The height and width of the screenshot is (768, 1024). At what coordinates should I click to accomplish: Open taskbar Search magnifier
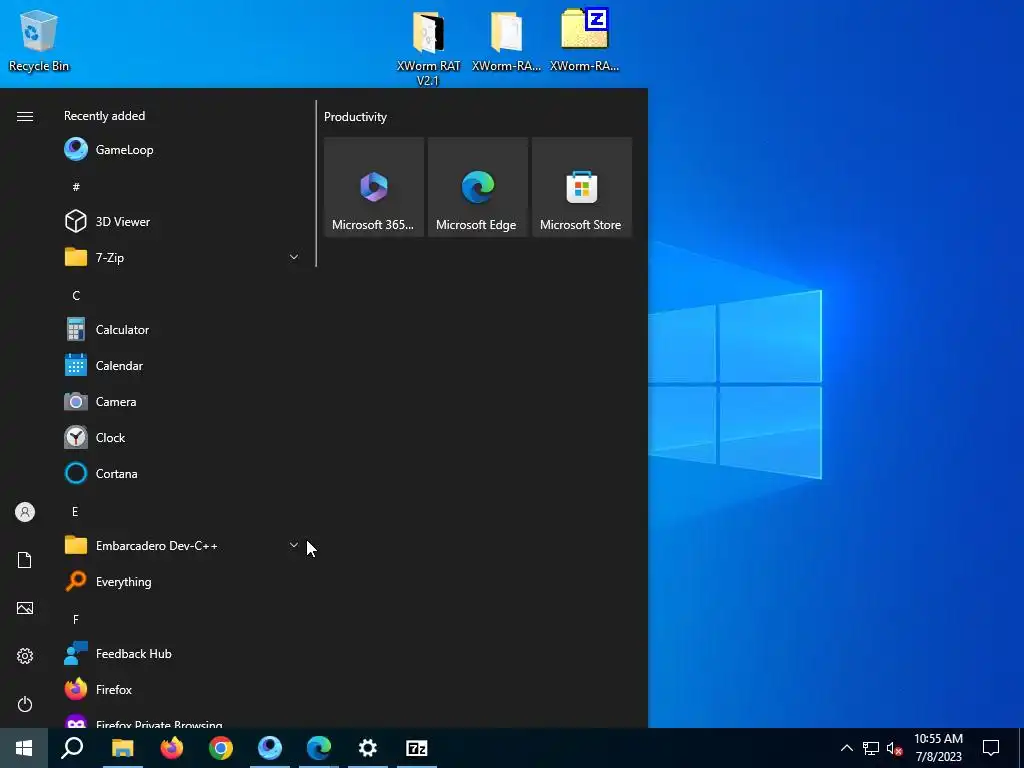click(x=72, y=748)
